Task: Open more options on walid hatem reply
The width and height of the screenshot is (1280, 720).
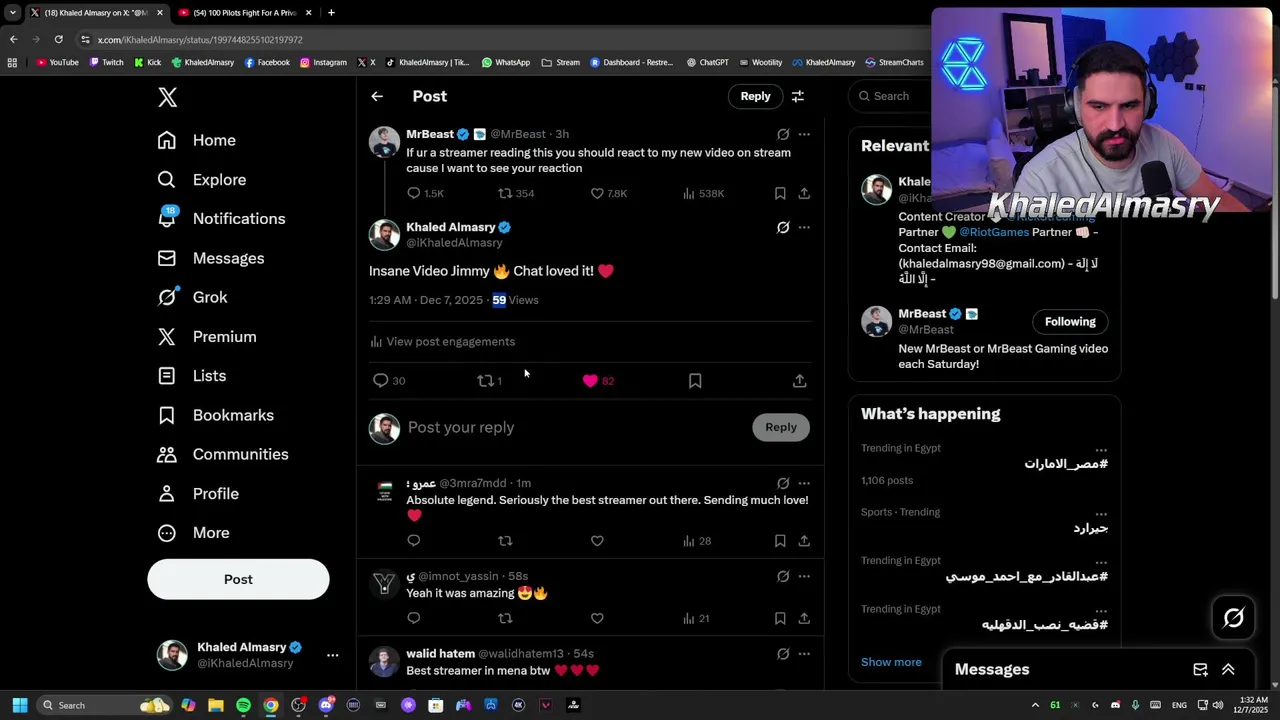Action: tap(804, 654)
